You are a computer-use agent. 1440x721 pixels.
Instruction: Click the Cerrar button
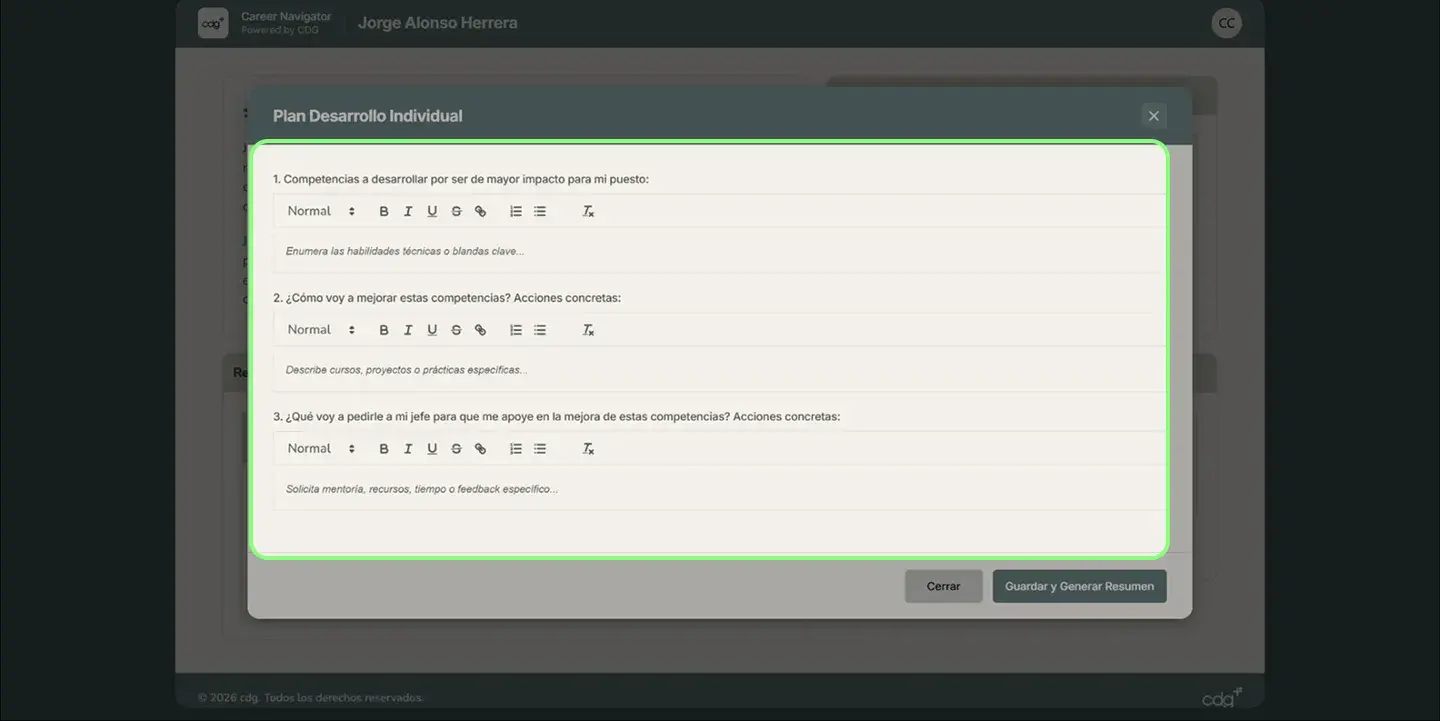(943, 586)
